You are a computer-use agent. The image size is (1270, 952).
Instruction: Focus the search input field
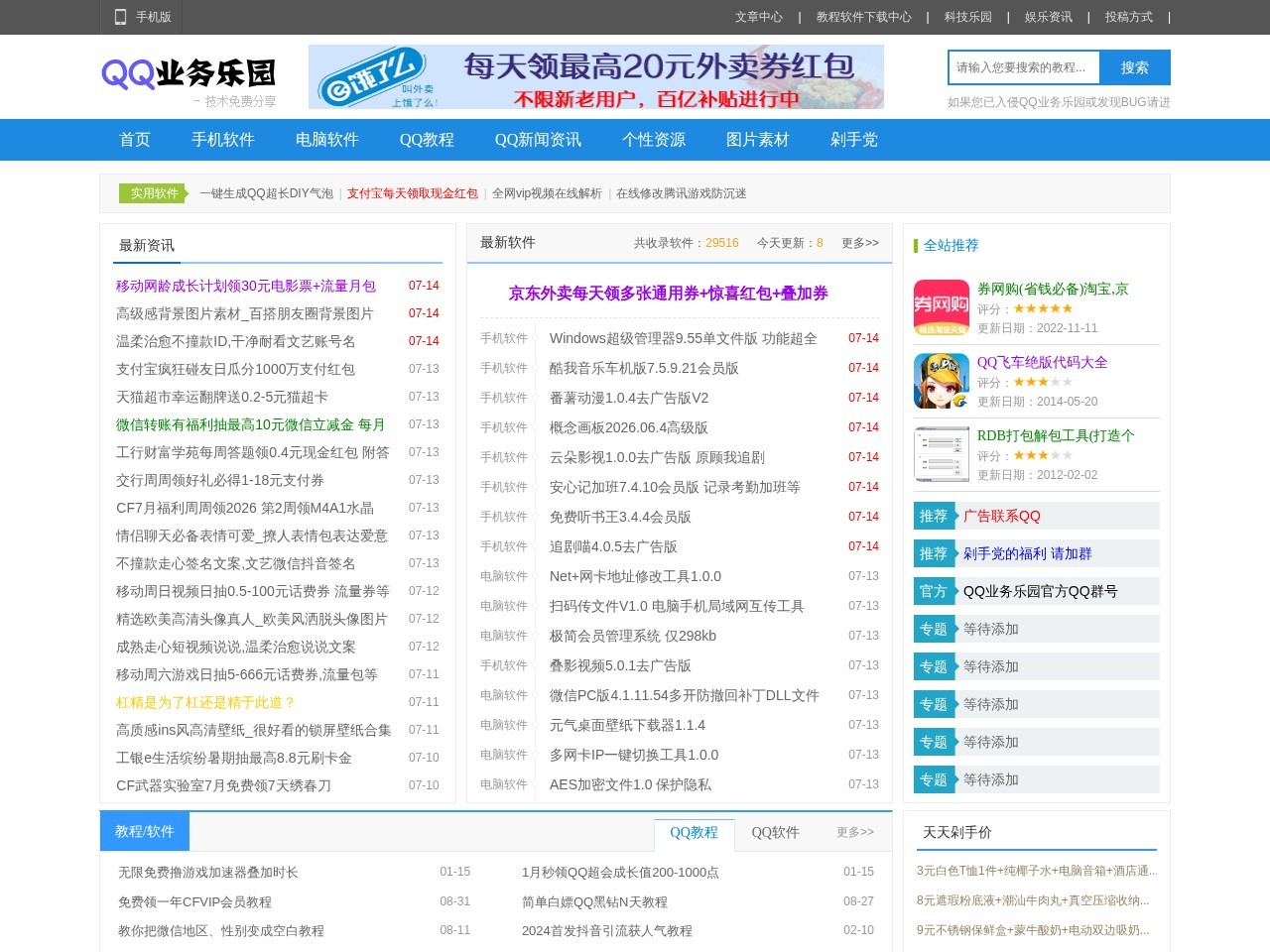1024,67
